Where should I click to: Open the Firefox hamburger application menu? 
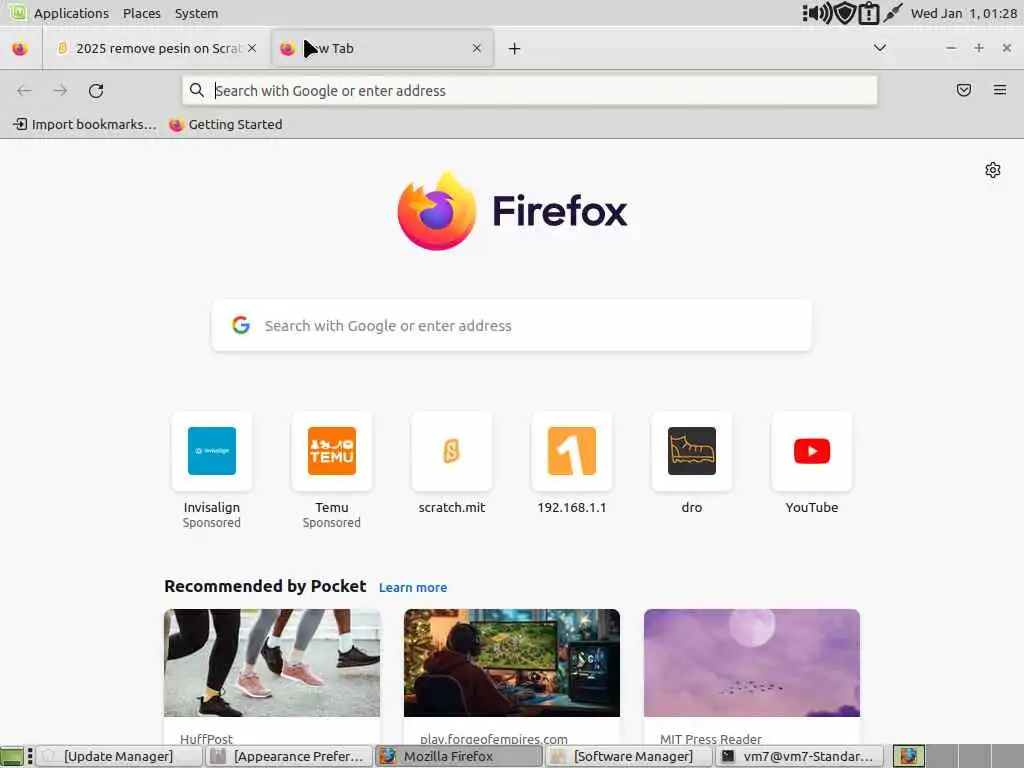(1000, 90)
